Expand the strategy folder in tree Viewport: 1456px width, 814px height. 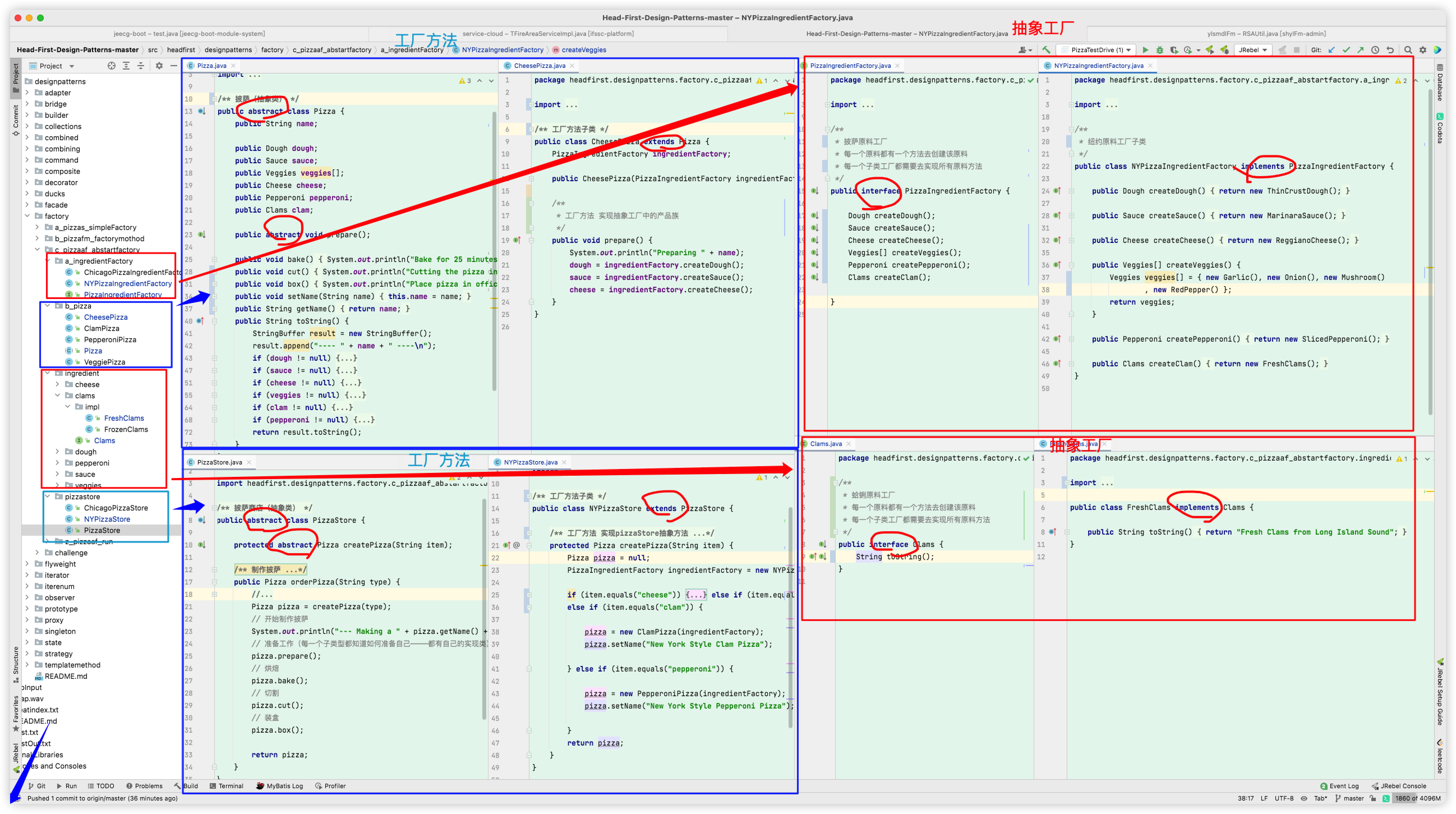(27, 654)
